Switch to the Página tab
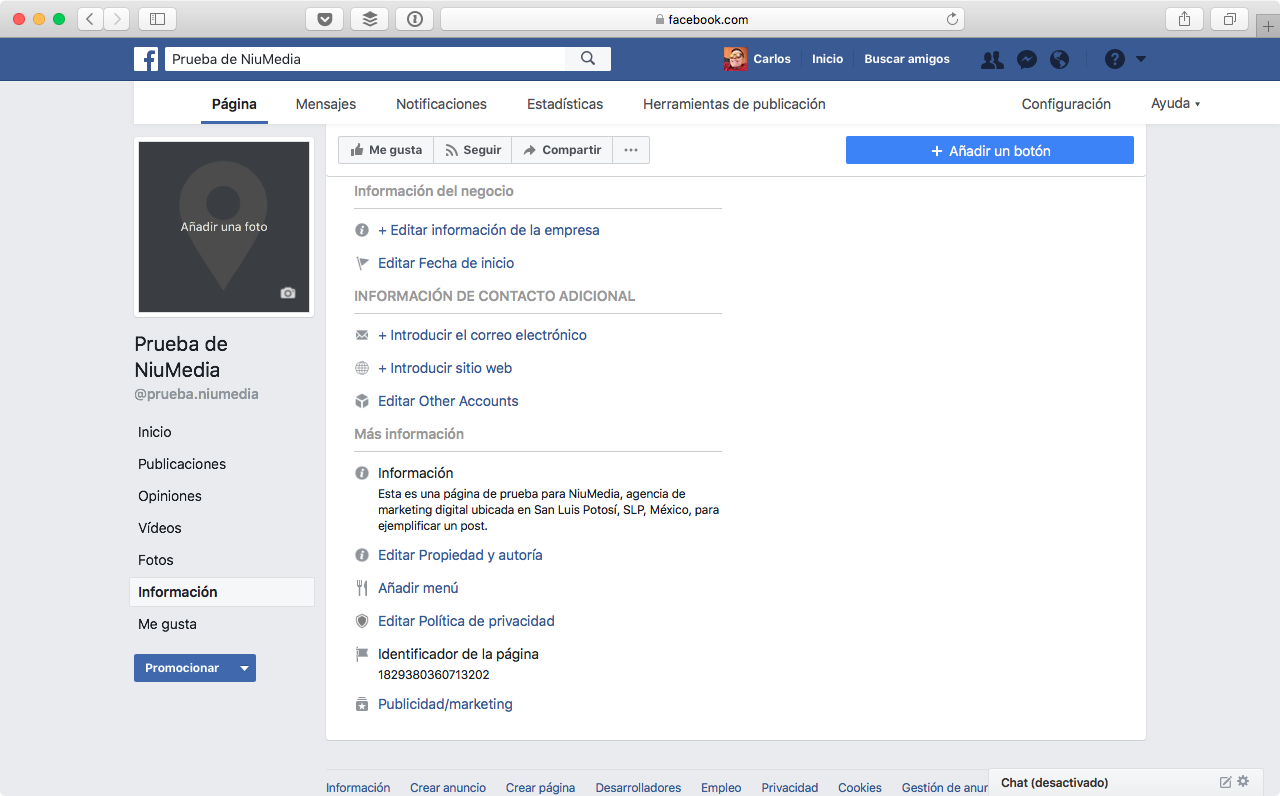Viewport: 1280px width, 796px height. [234, 104]
